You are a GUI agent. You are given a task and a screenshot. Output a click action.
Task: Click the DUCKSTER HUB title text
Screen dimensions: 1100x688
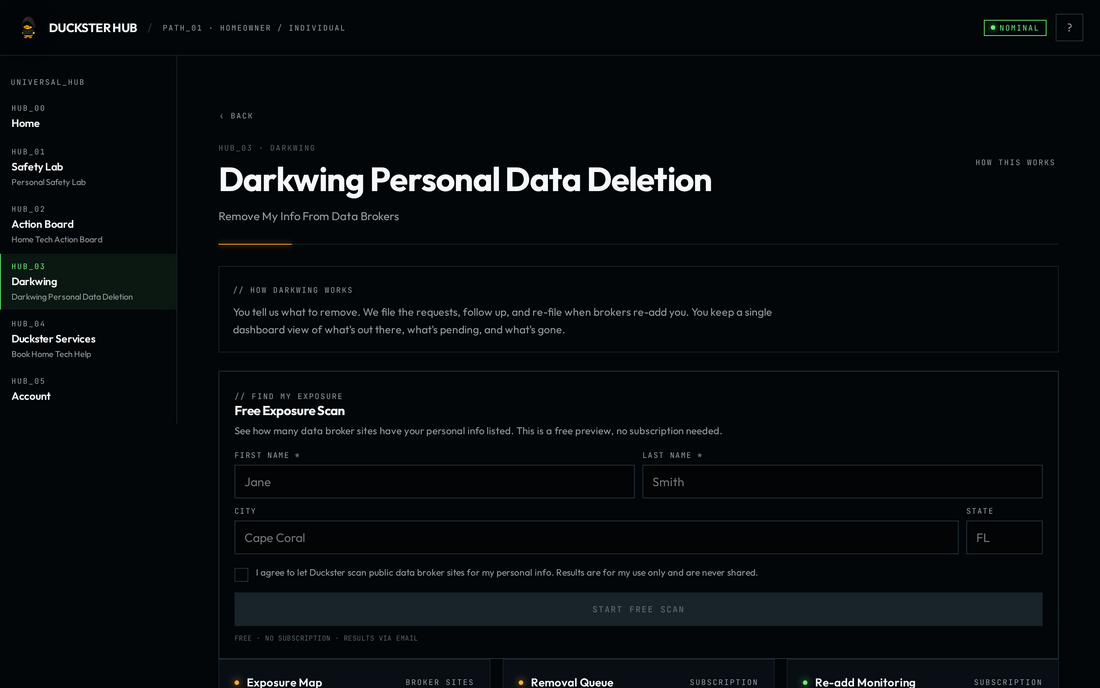93,28
